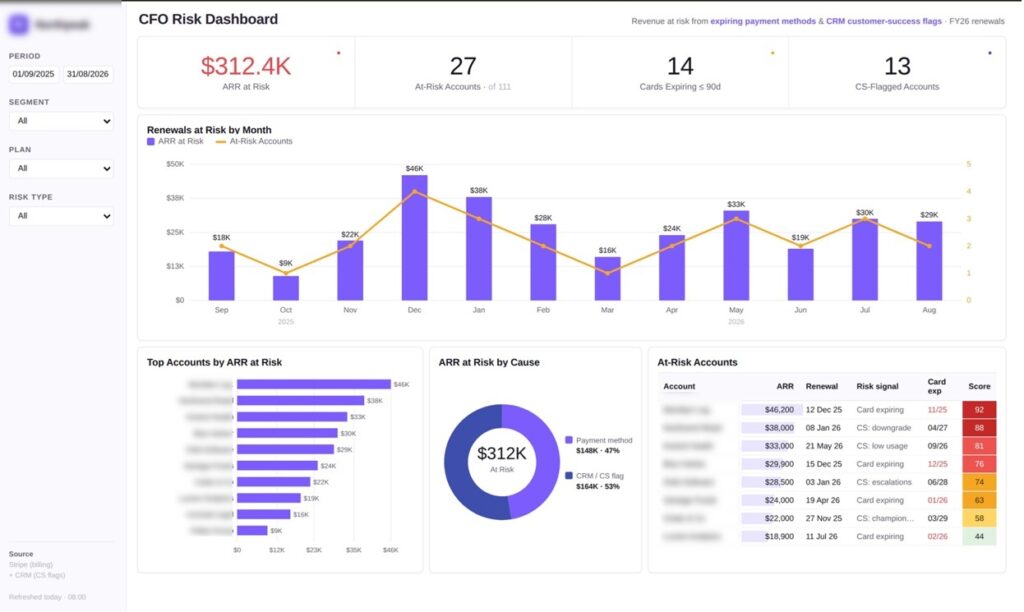Sort table by Card exp column header
1024x612 pixels.
click(936, 386)
